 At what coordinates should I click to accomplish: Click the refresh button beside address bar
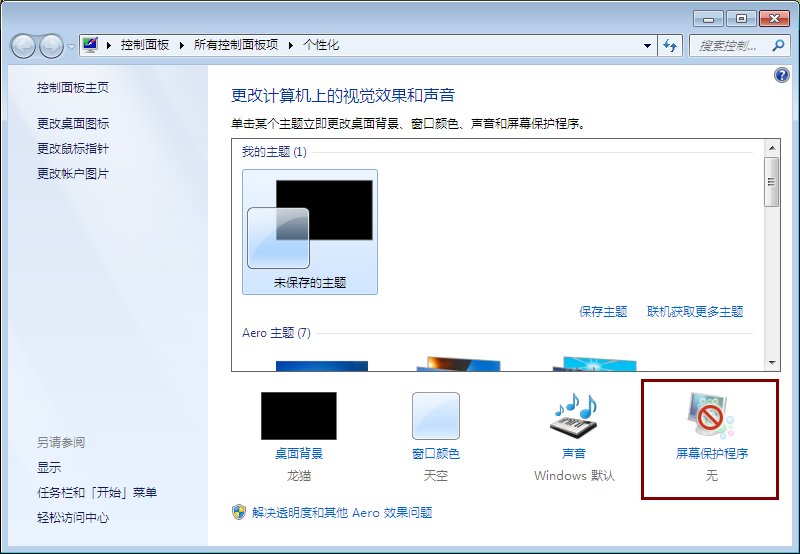[670, 45]
